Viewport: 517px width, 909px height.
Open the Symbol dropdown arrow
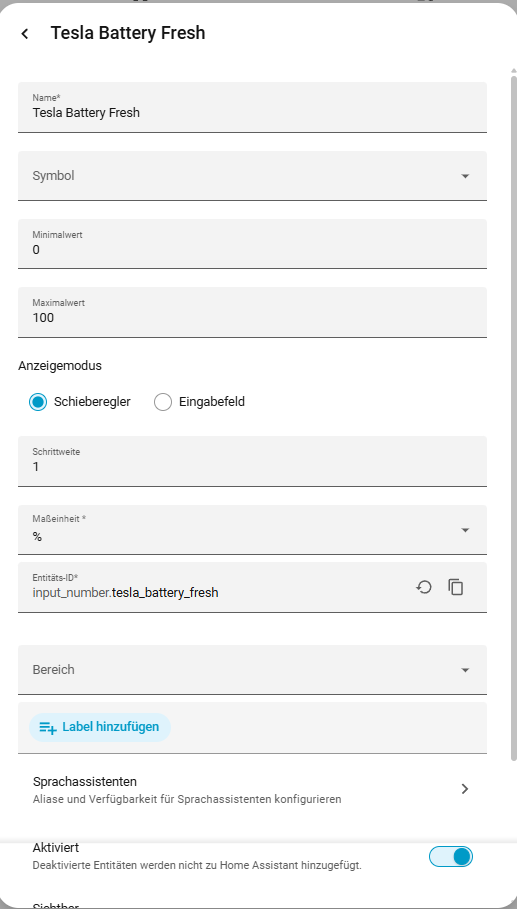[x=465, y=176]
